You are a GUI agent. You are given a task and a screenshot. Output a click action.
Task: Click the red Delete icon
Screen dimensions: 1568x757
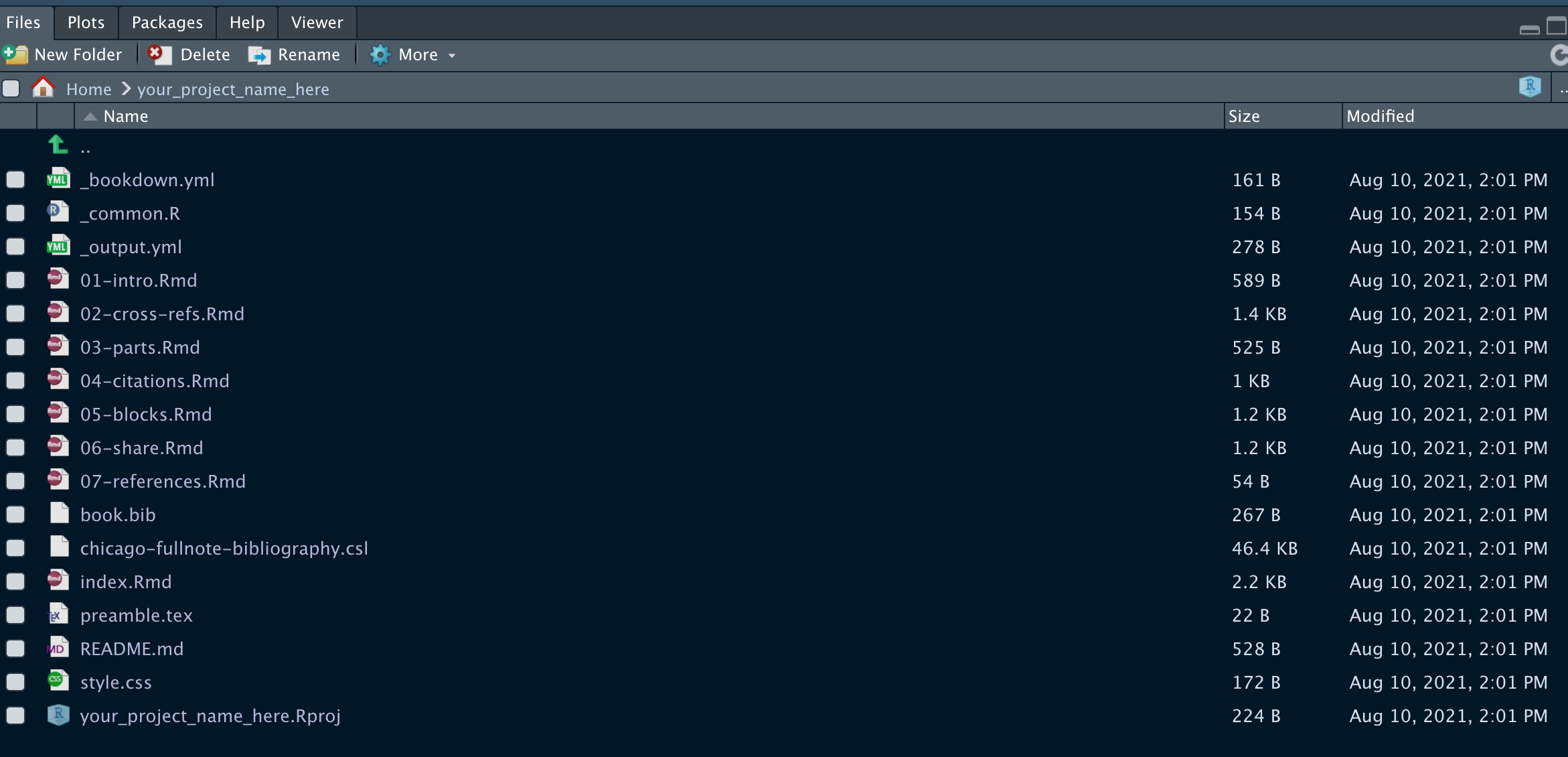(x=159, y=54)
